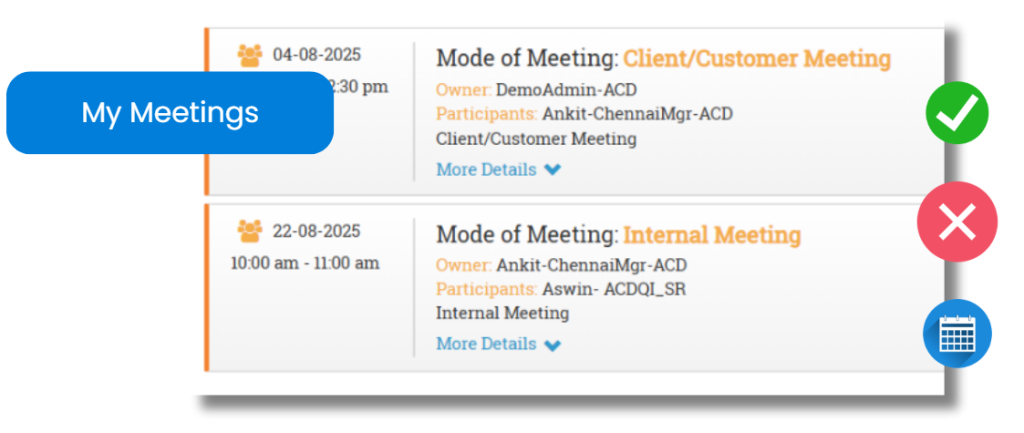The height and width of the screenshot is (433, 1024).
Task: Click the red X decline icon
Action: 957,221
